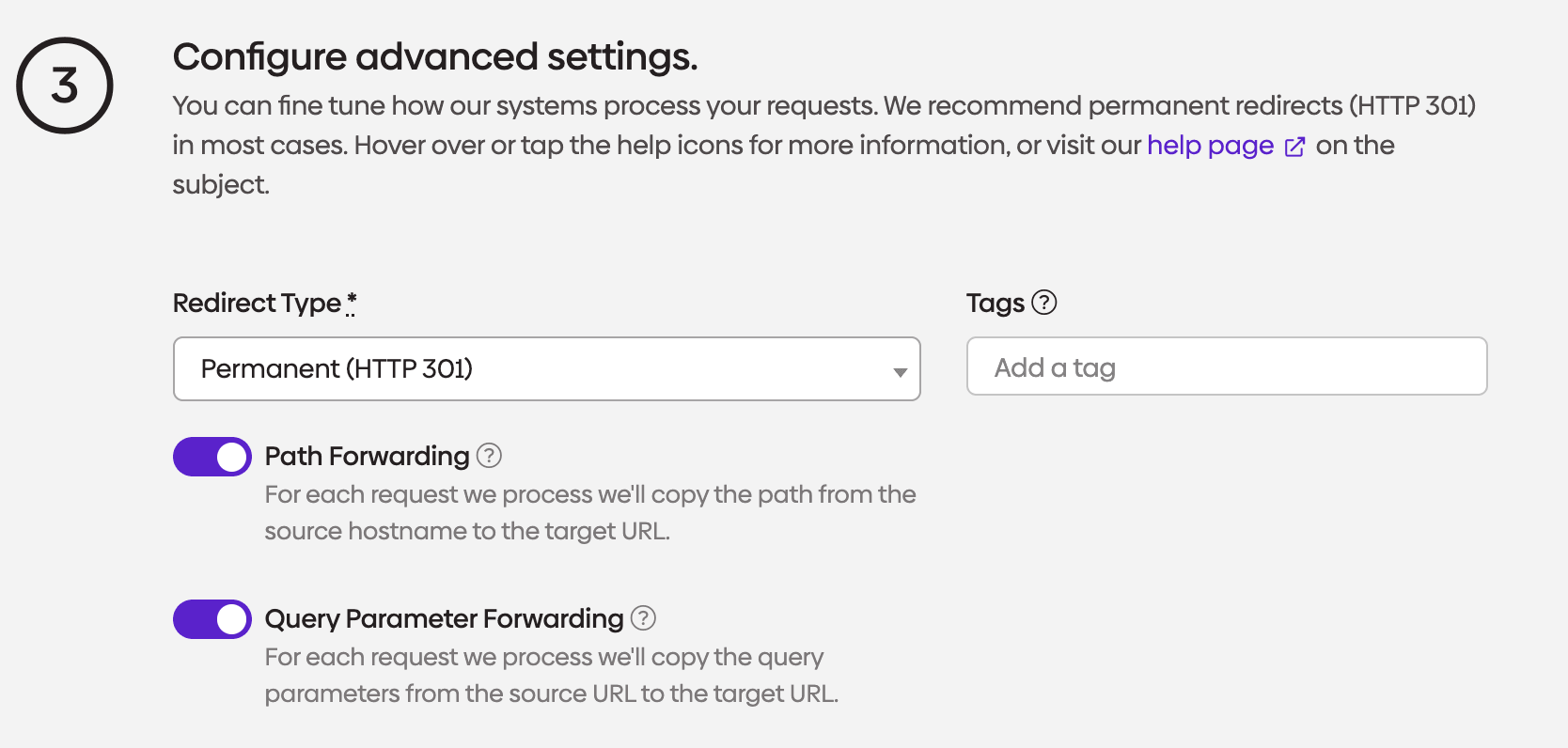
Task: Click the Redirect Type field label
Action: pos(257,303)
